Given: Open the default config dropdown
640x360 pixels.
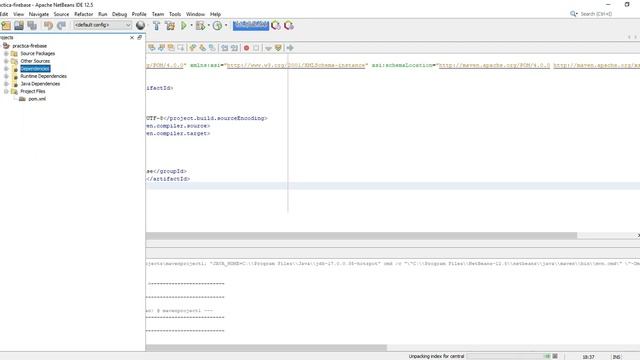Looking at the screenshot, I should click(x=102, y=25).
